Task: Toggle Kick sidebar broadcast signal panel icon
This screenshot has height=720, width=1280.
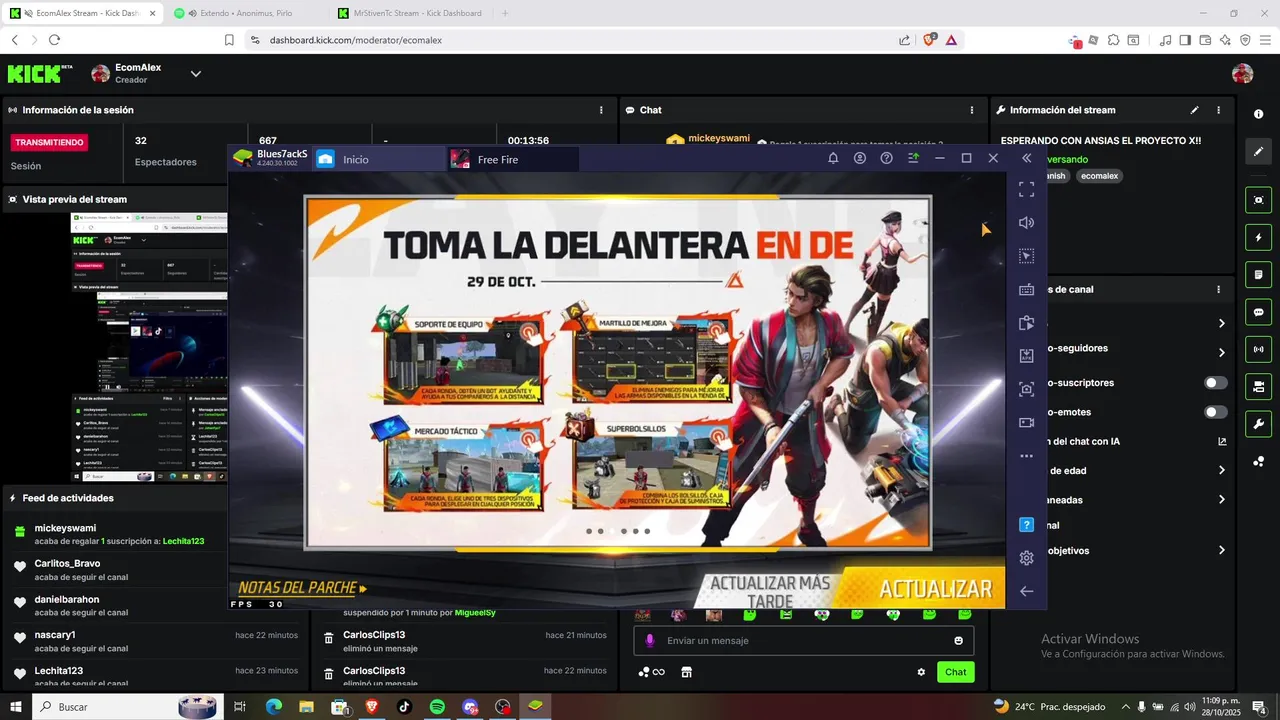Action: pos(1258,349)
